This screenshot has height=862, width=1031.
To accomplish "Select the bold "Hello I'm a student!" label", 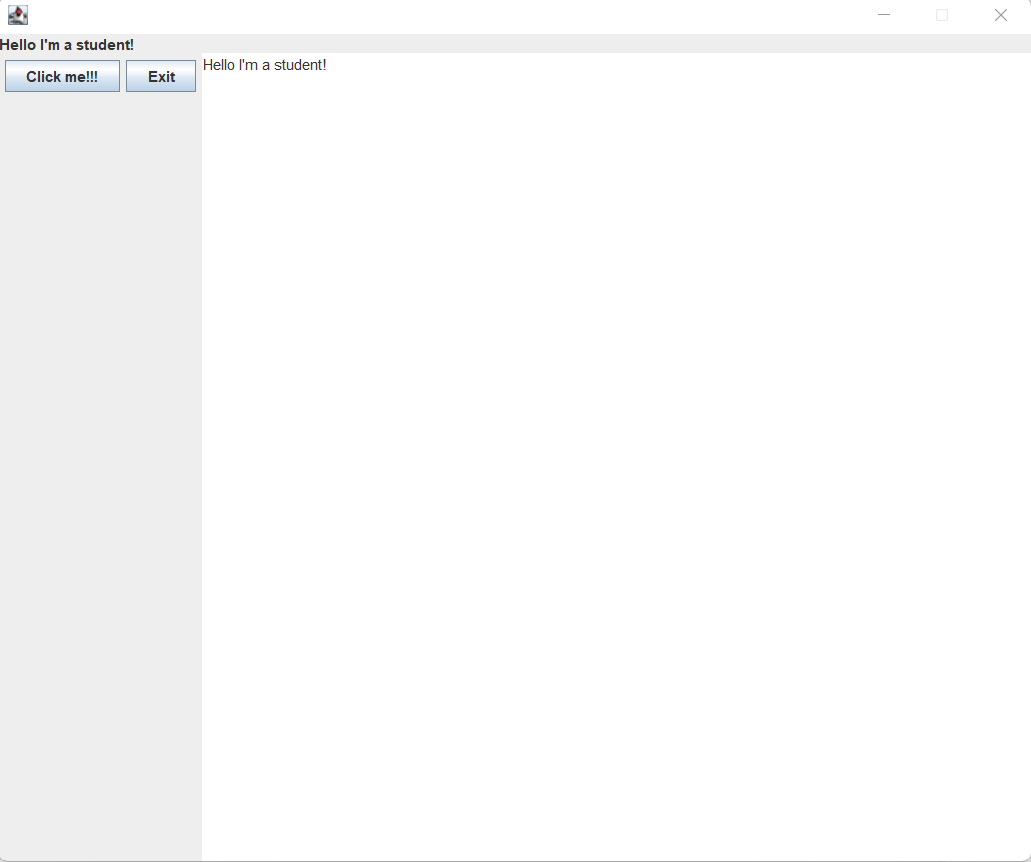I will tap(67, 45).
